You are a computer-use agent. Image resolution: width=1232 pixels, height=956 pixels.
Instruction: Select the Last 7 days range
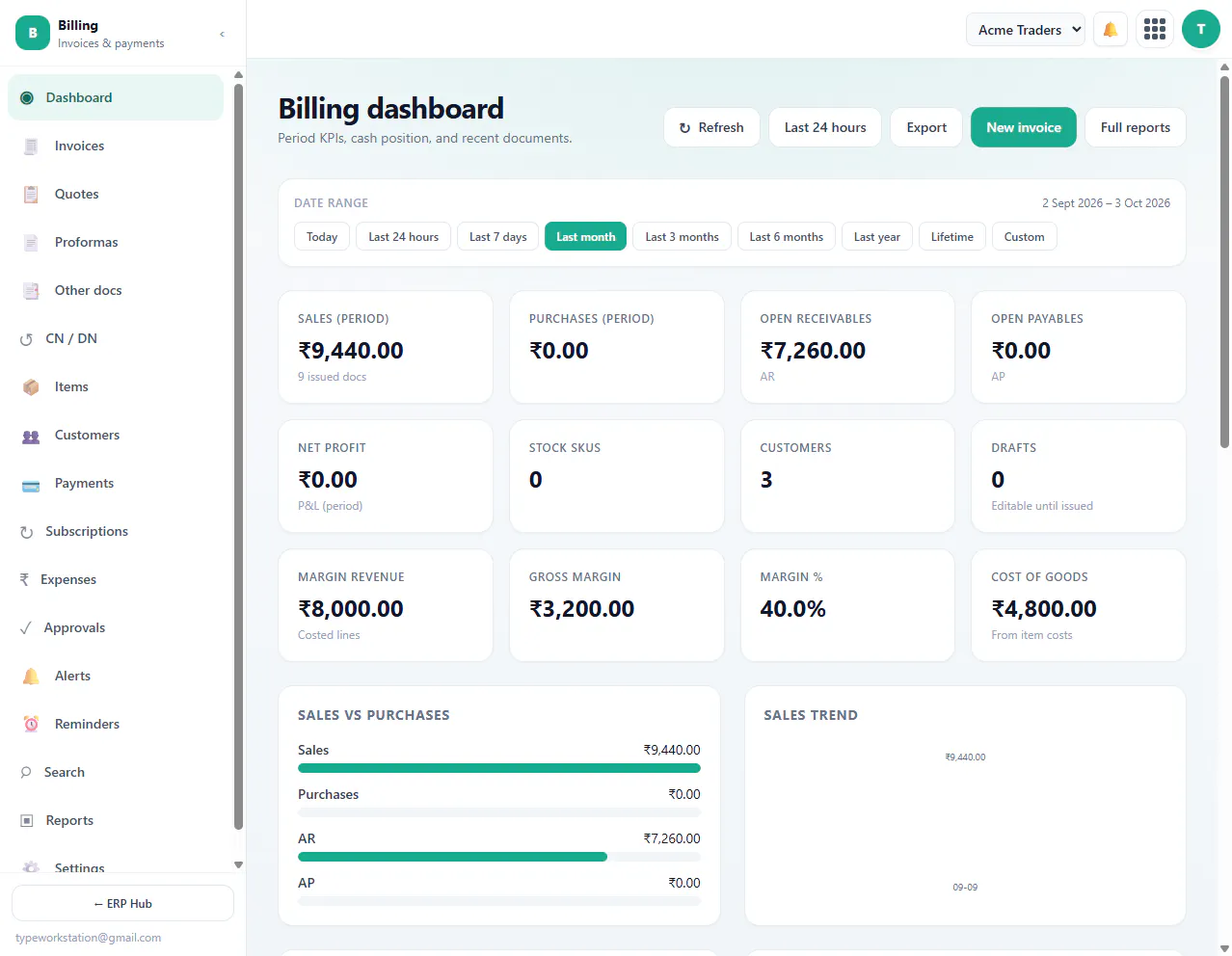pyautogui.click(x=498, y=237)
